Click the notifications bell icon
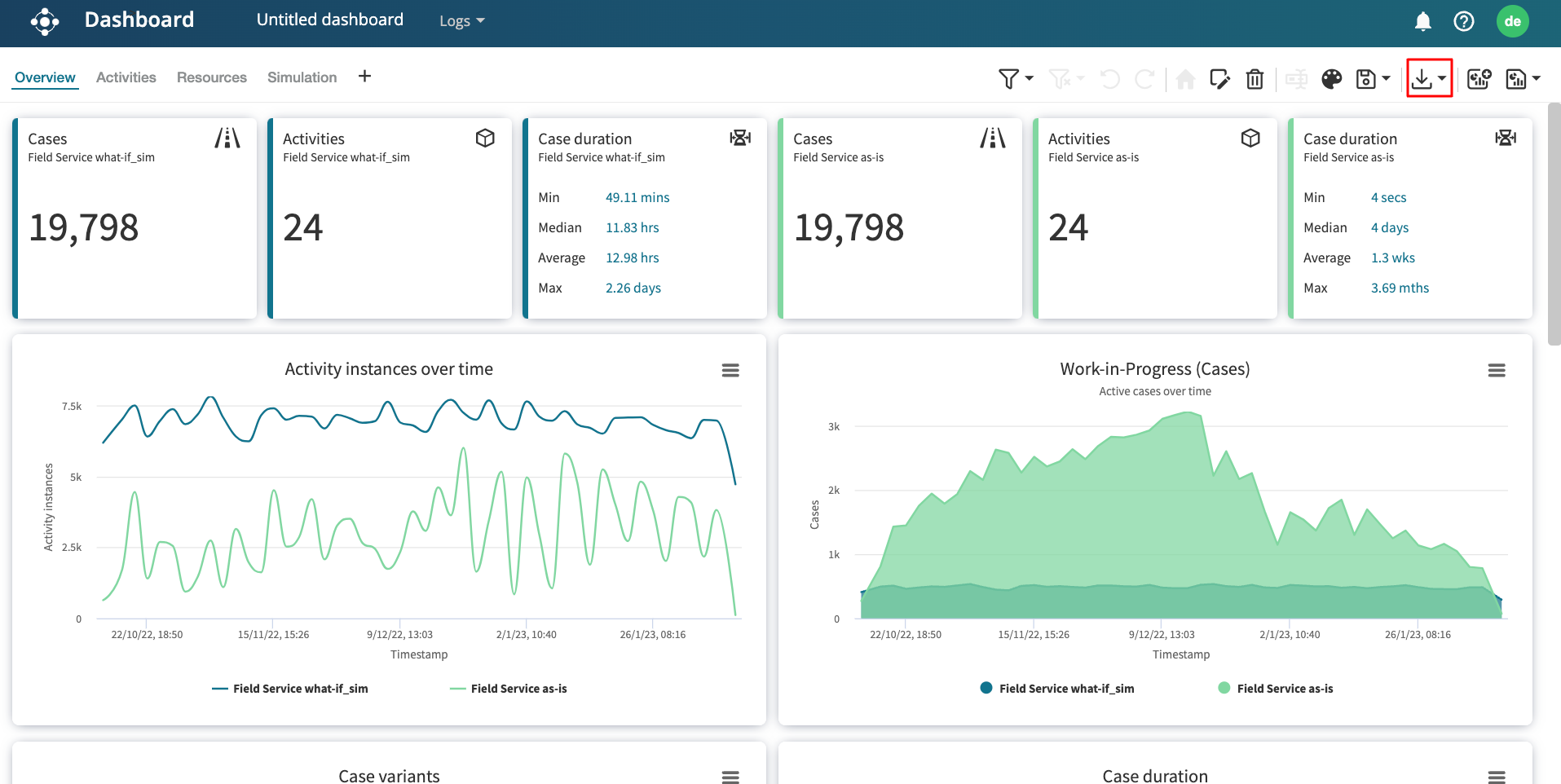Image resolution: width=1561 pixels, height=784 pixels. click(x=1422, y=21)
